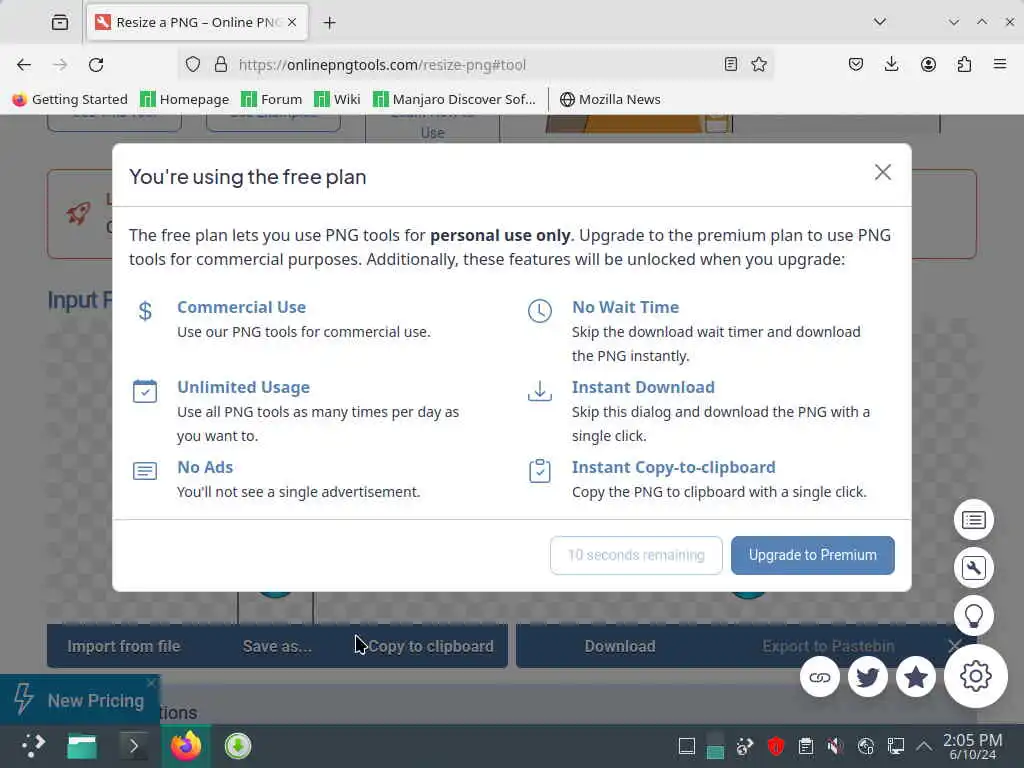Click Upgrade to Premium button
Screen dimensions: 1024x768
coord(812,555)
